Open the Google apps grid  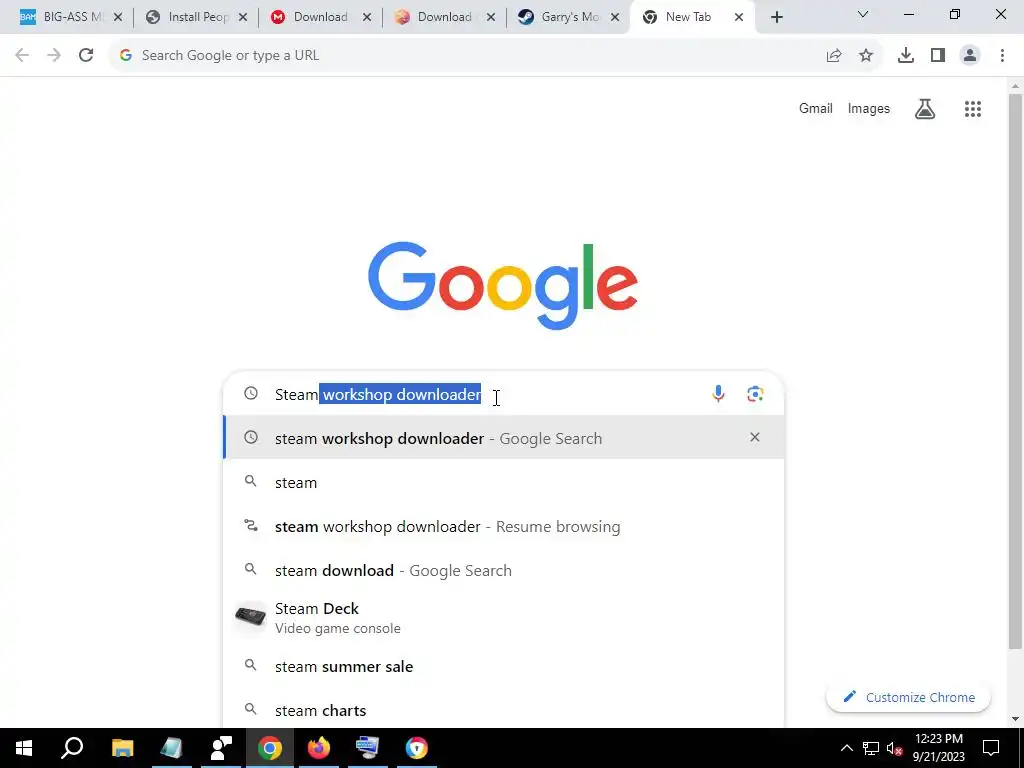(973, 109)
